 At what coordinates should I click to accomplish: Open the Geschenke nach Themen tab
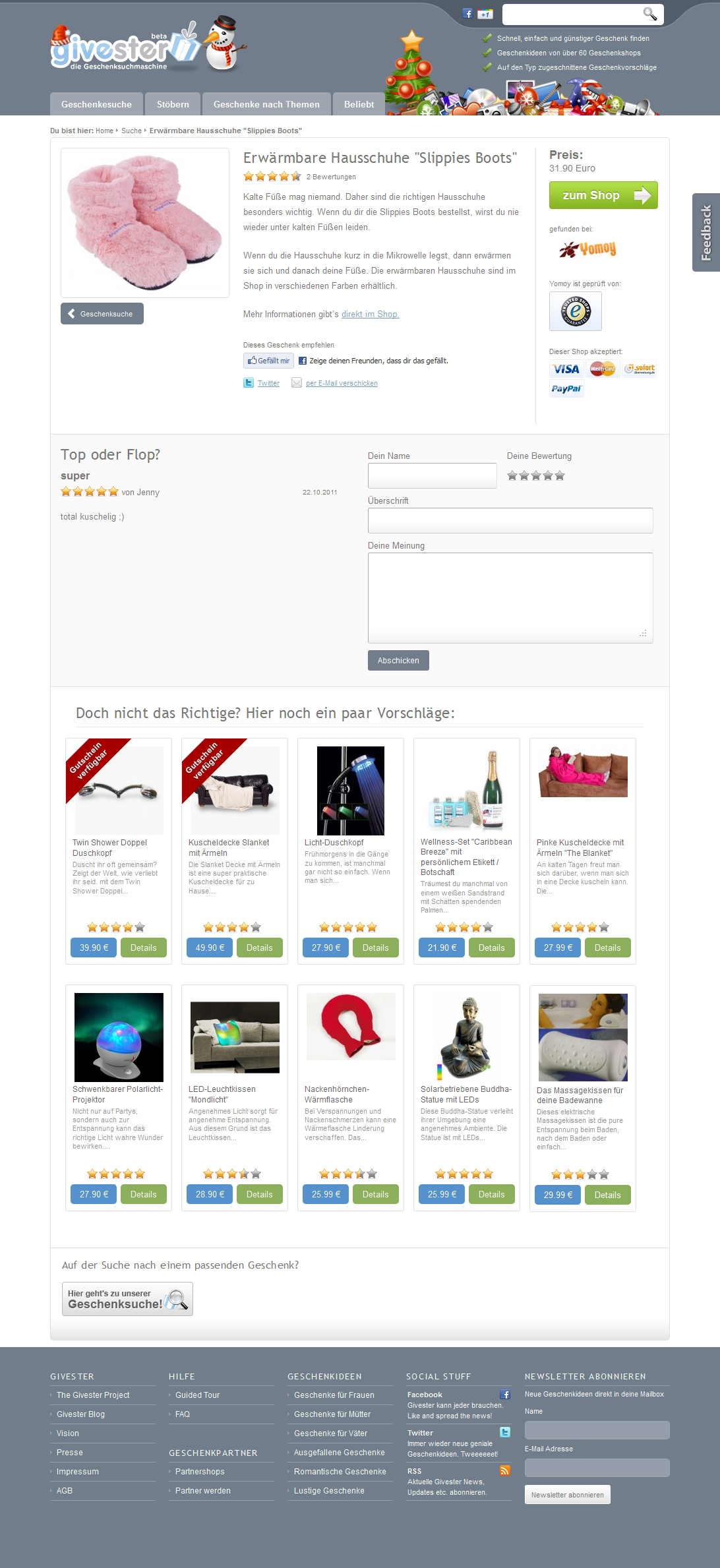click(x=266, y=104)
